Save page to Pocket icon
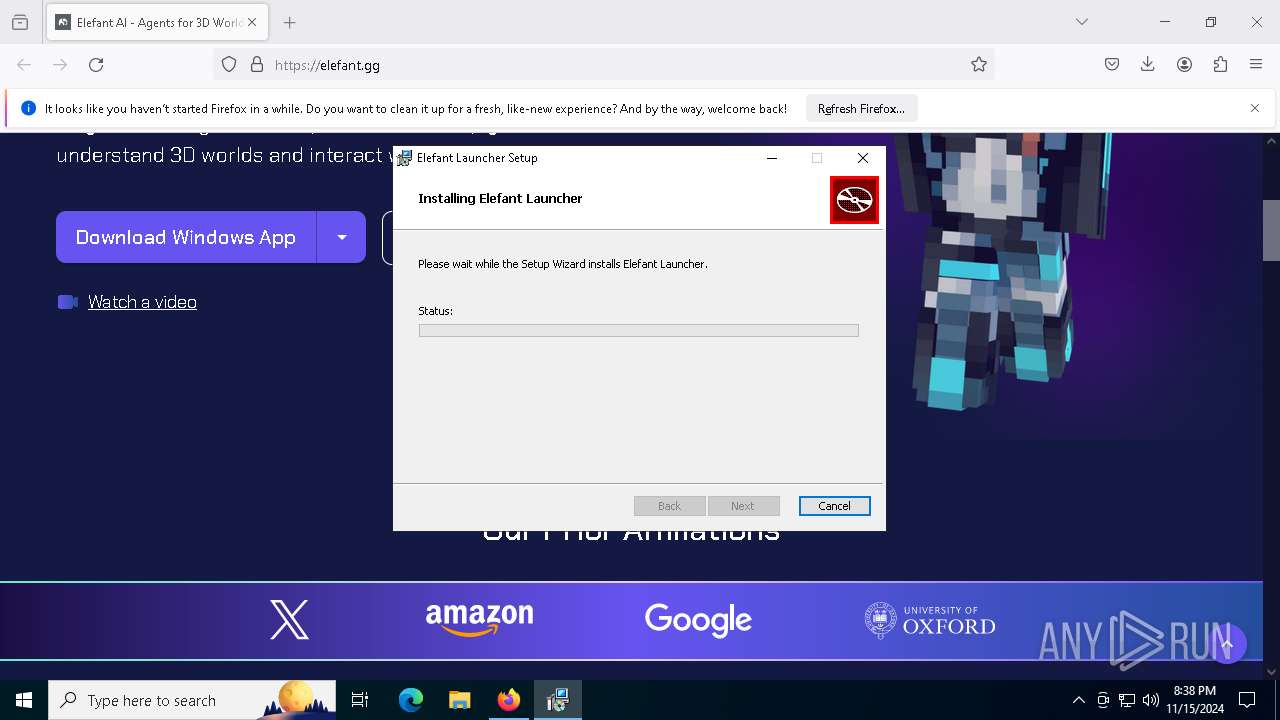 (x=1112, y=65)
